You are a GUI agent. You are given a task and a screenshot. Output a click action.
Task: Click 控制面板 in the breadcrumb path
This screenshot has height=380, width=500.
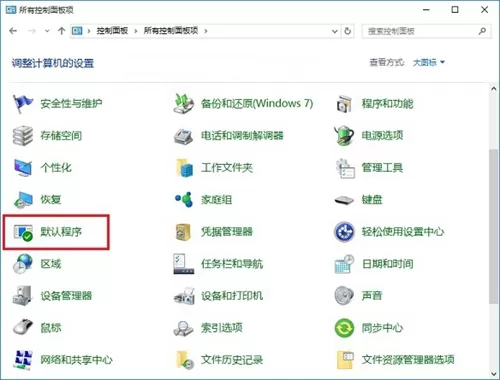(x=112, y=31)
